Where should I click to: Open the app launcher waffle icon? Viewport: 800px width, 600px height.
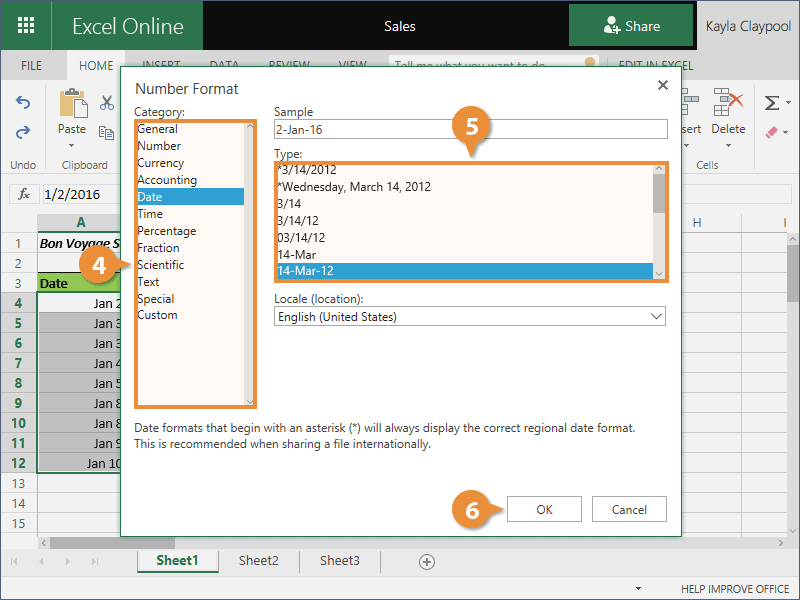[26, 26]
